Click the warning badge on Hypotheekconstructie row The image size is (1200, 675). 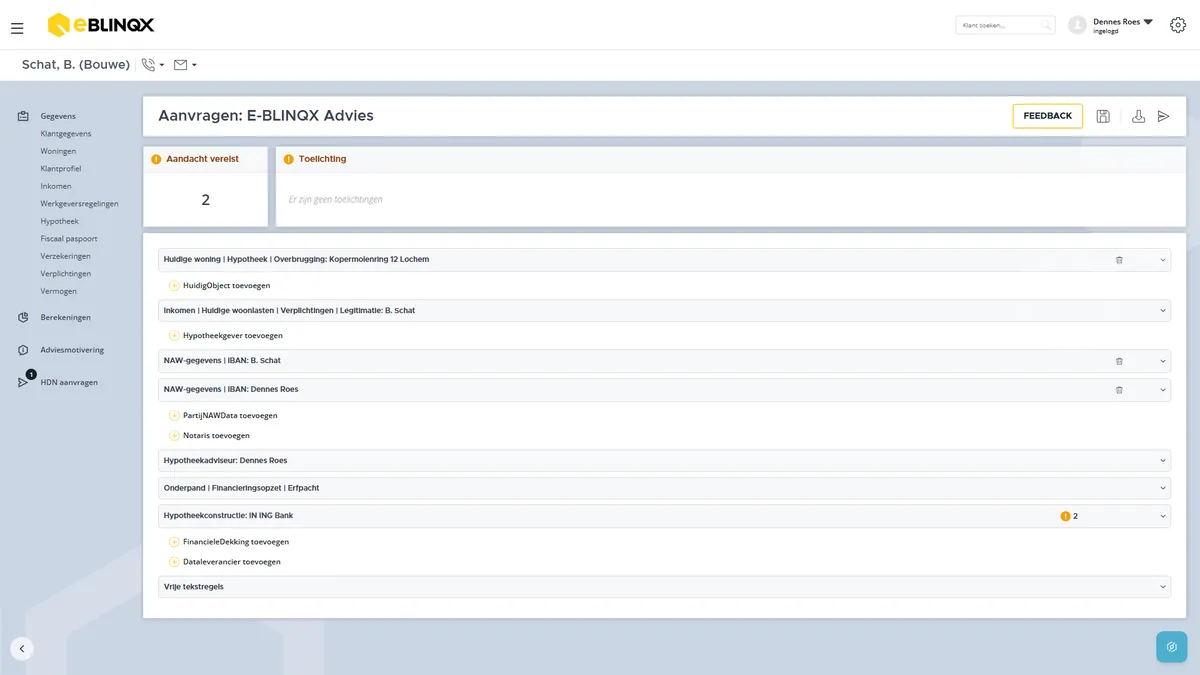(x=1069, y=516)
